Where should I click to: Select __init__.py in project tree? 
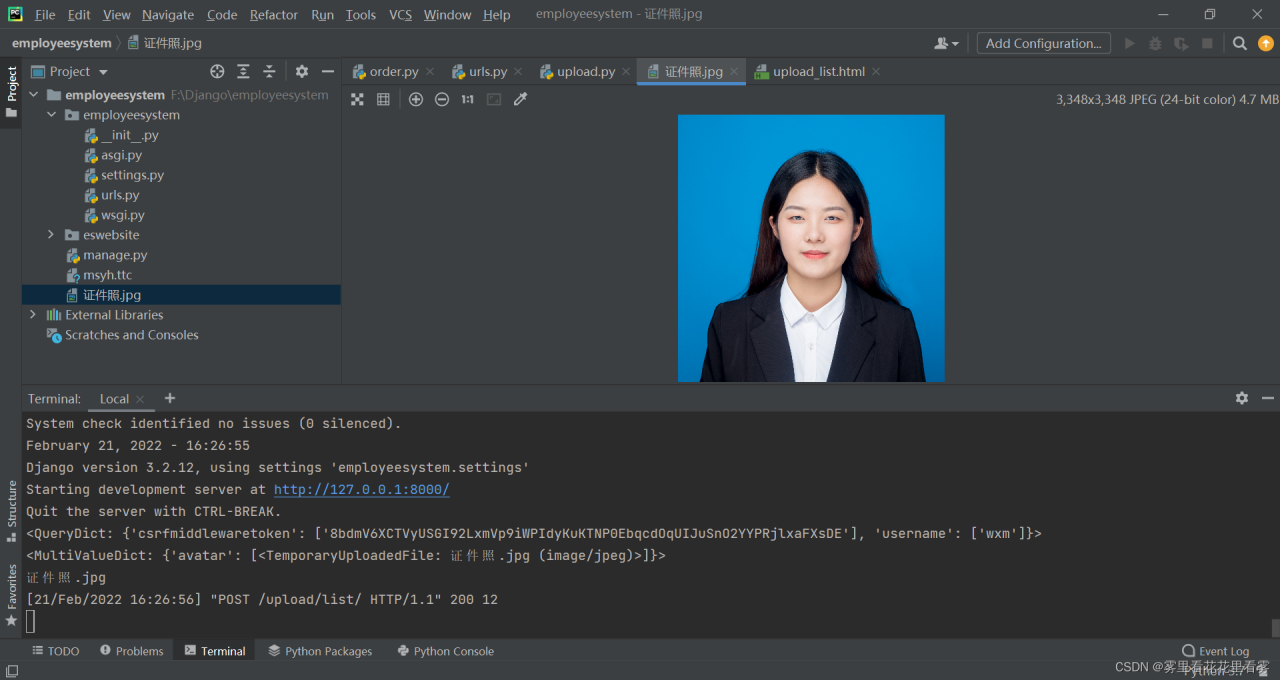coord(129,135)
